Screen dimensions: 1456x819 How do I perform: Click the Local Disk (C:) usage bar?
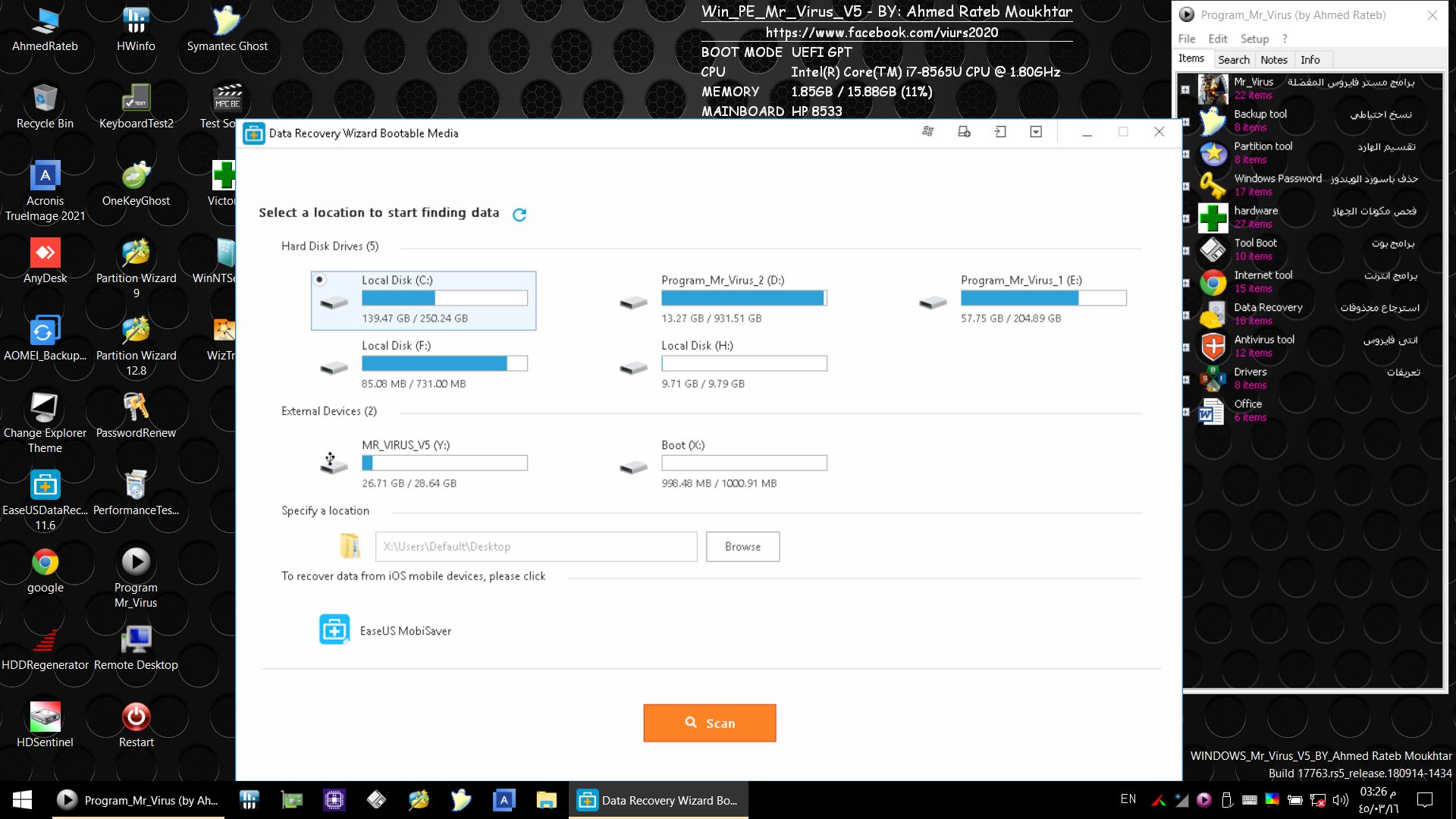(444, 298)
